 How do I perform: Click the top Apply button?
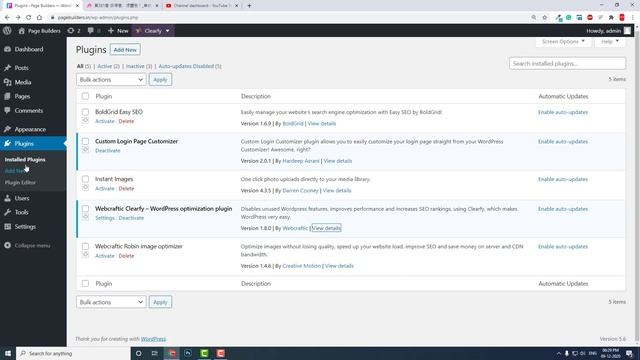160,80
